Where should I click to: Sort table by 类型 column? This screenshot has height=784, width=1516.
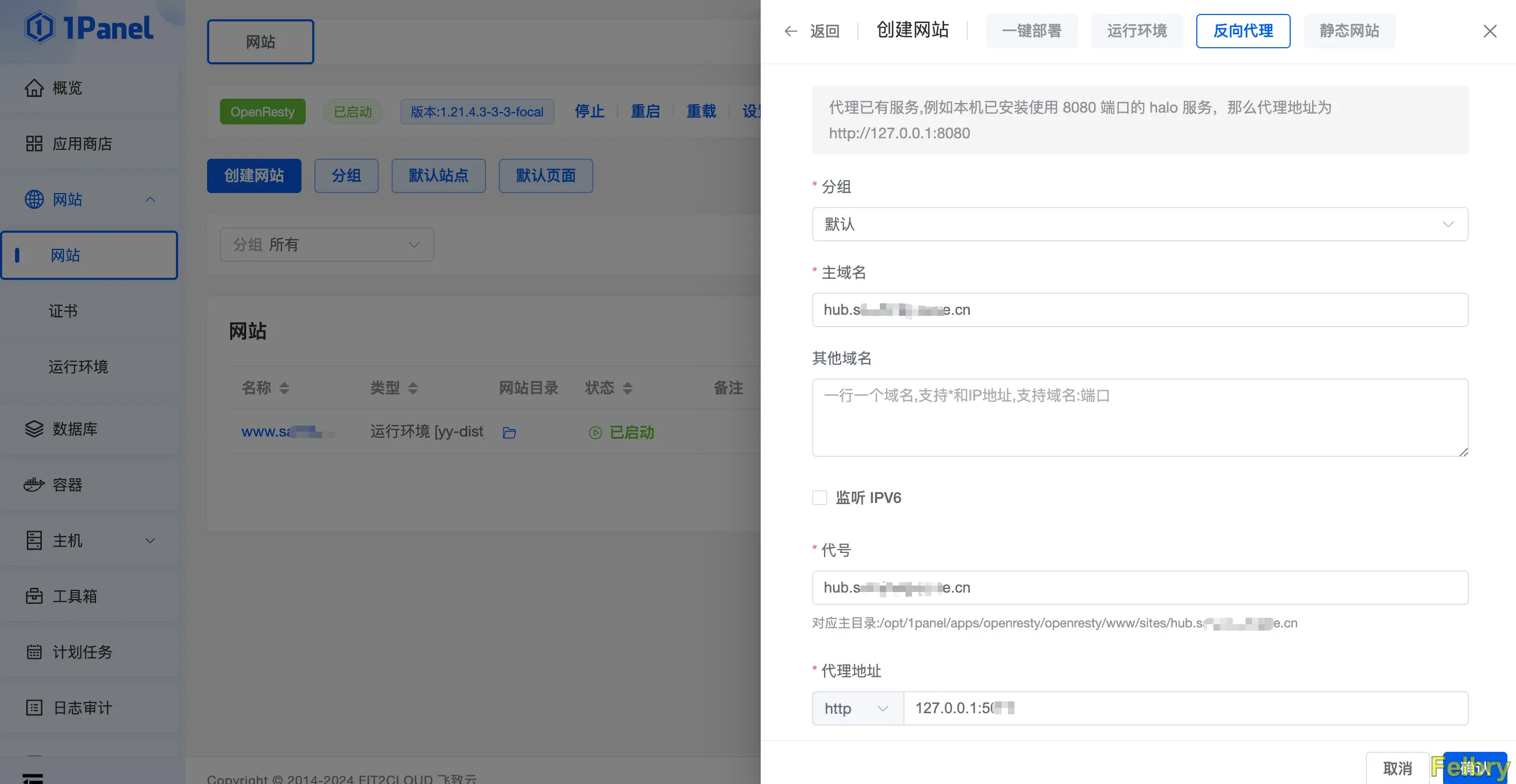coord(413,388)
